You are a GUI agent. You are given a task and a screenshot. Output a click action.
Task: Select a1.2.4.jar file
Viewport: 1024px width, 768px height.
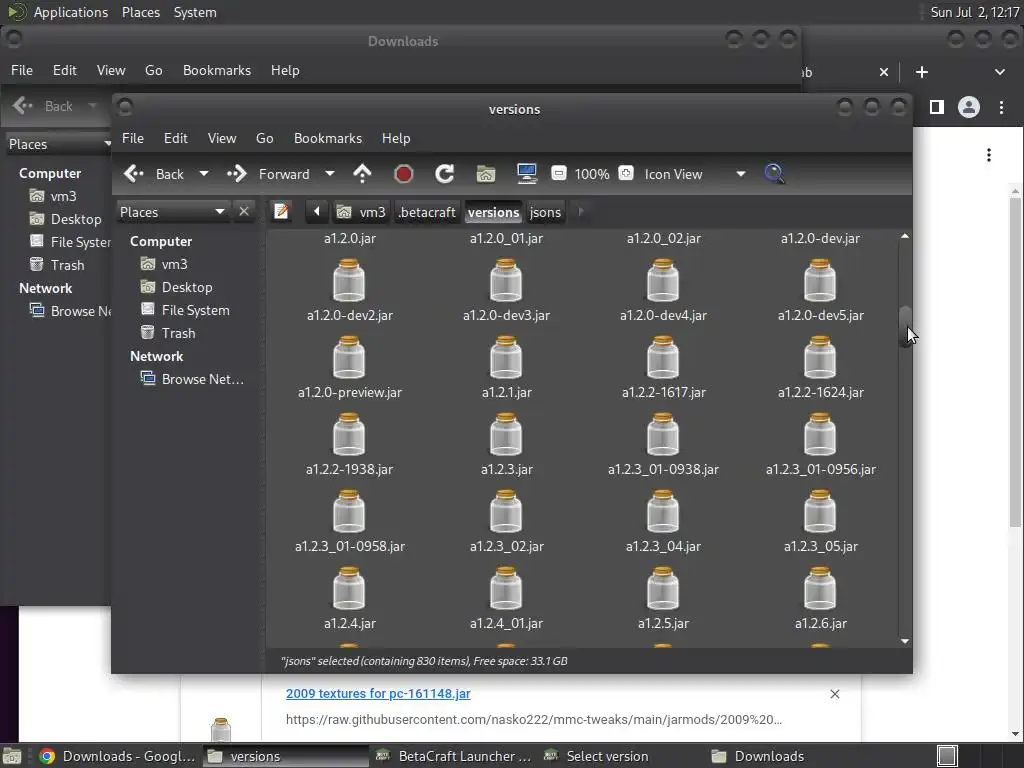[x=349, y=599]
